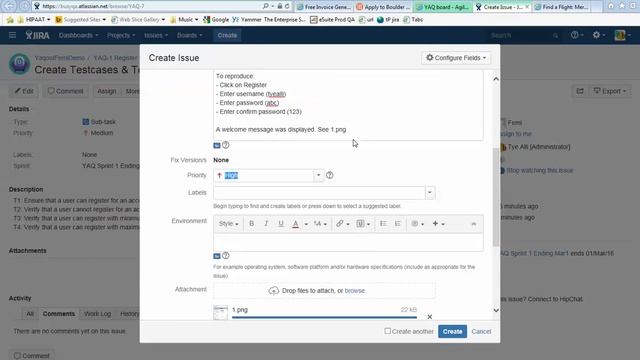
Task: Open the JIRA settings gear menu
Action: coord(598,35)
